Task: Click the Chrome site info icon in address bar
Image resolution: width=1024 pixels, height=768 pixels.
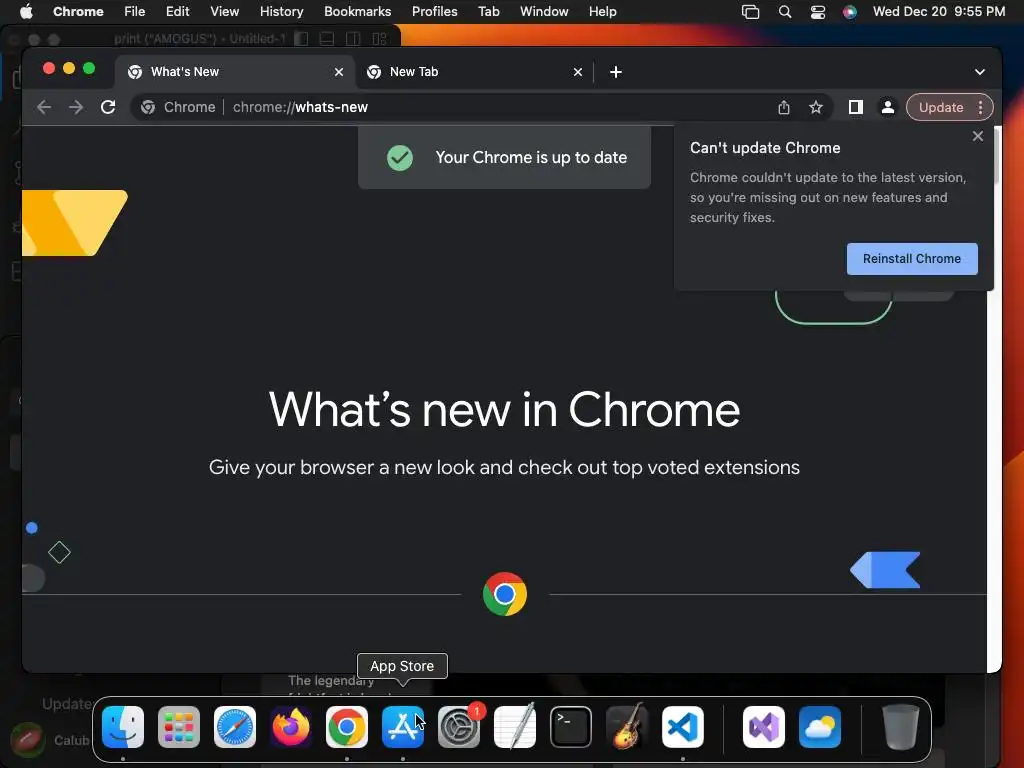Action: pyautogui.click(x=148, y=107)
